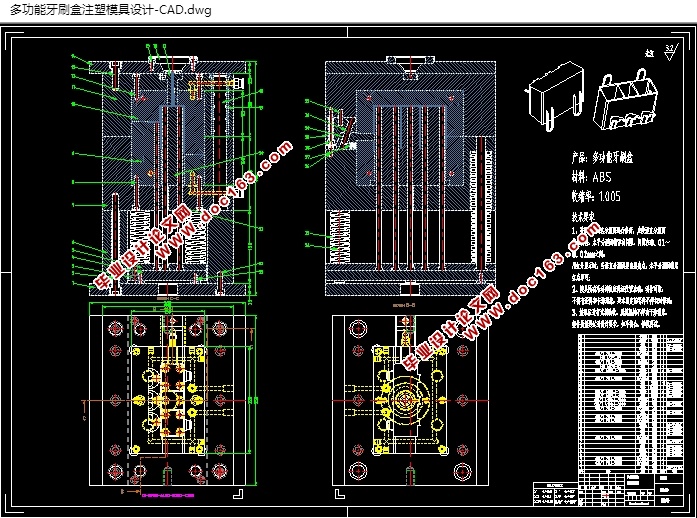Click the sprue bushing atop right section view
697x518 pixels.
click(x=410, y=66)
